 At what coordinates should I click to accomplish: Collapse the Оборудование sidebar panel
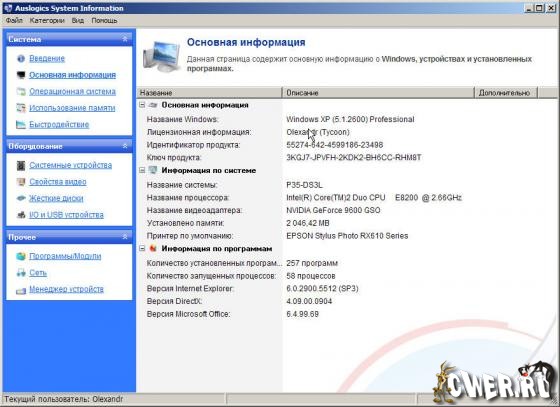(x=125, y=146)
